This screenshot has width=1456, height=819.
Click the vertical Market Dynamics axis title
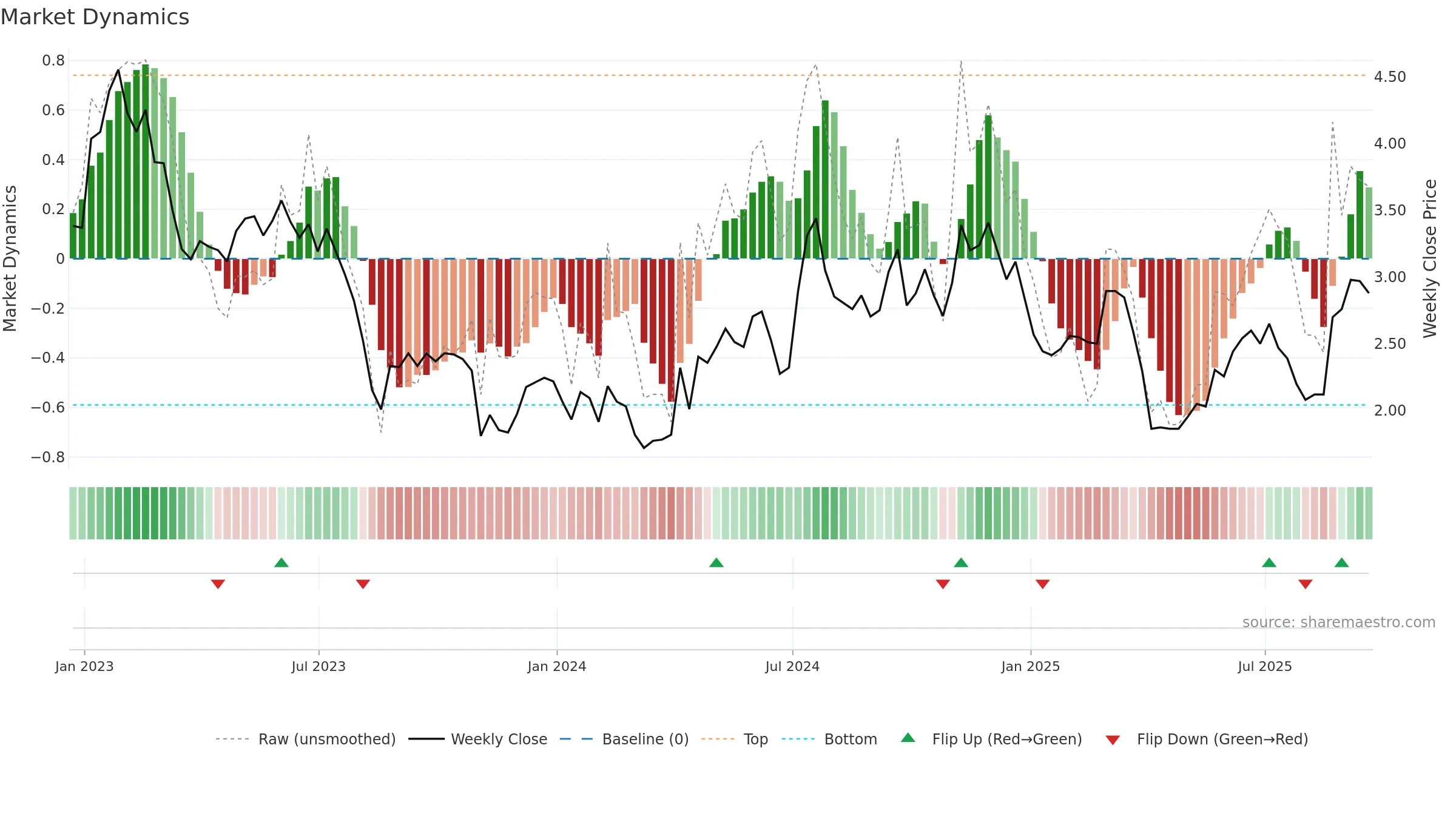click(x=10, y=258)
